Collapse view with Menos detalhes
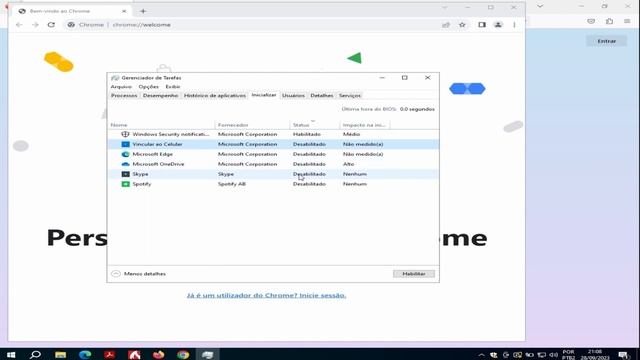 [139, 273]
